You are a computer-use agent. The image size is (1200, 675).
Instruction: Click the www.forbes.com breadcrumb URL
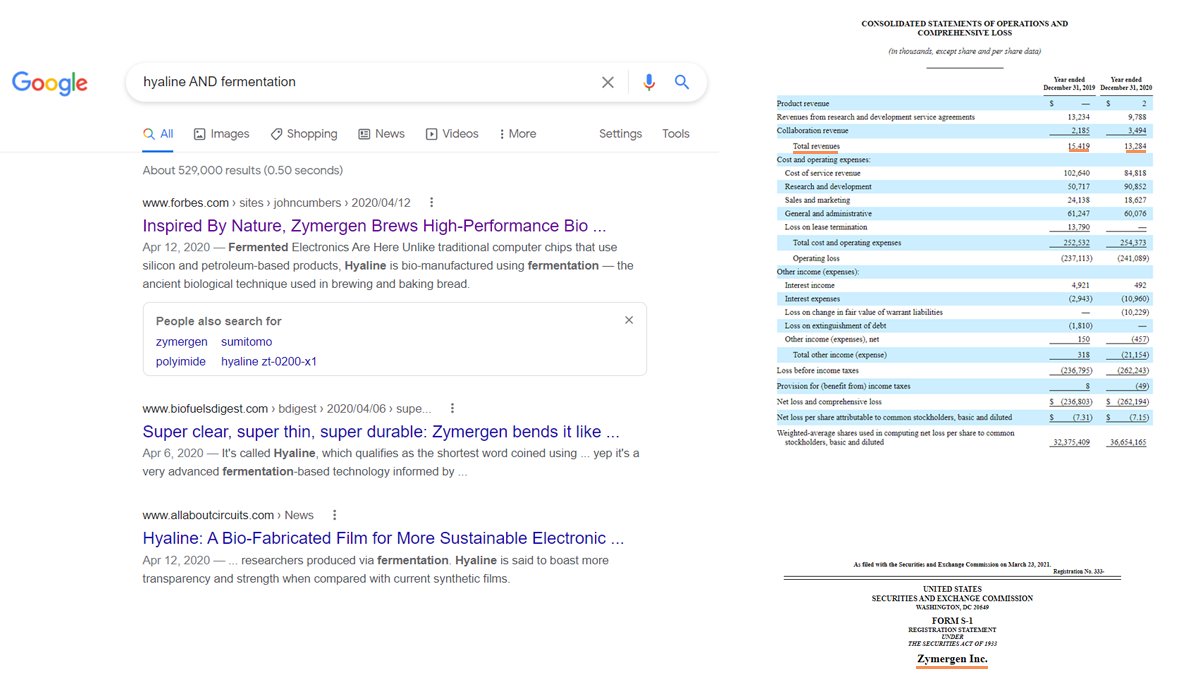pyautogui.click(x=277, y=202)
